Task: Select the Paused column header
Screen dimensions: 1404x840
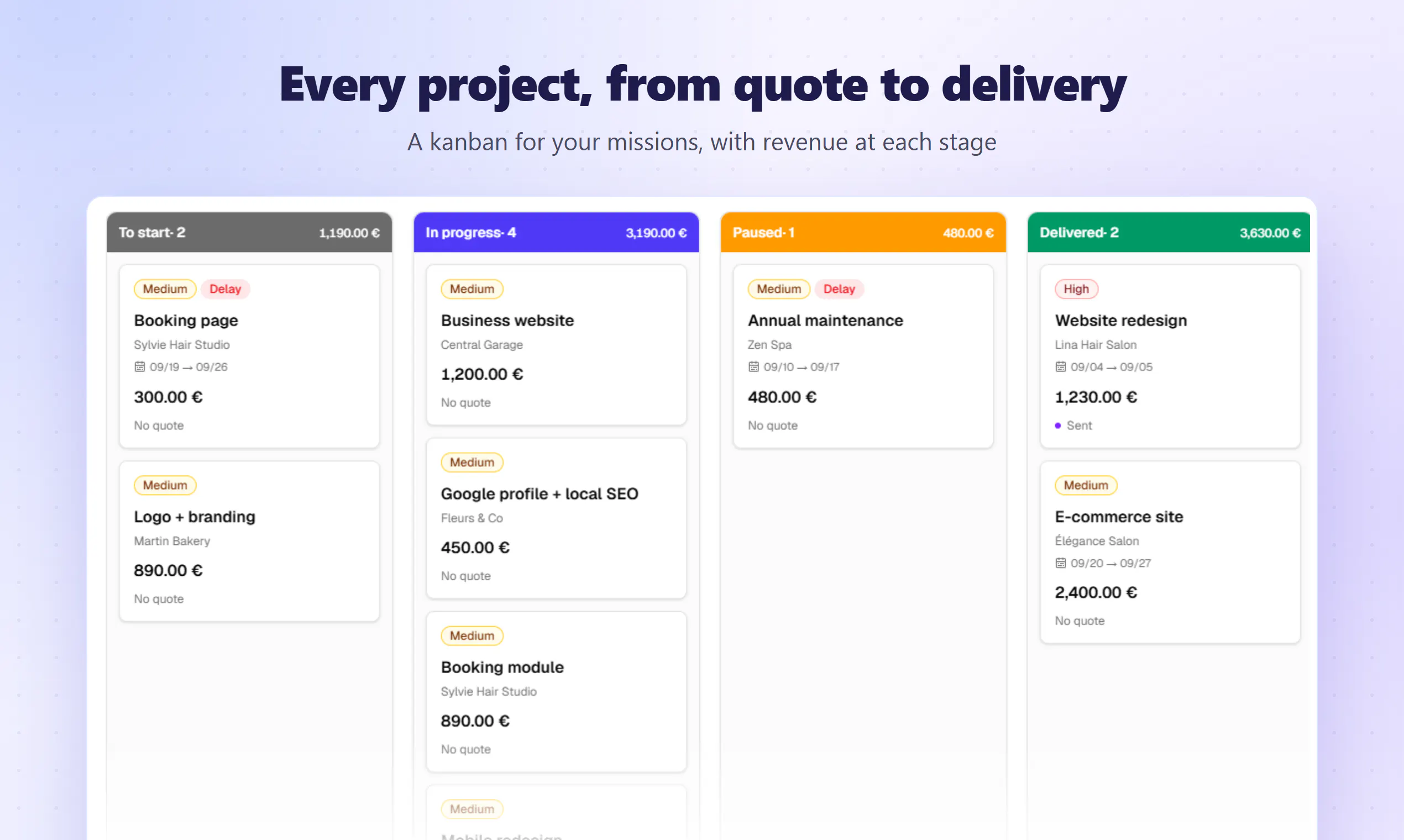Action: pyautogui.click(x=863, y=233)
